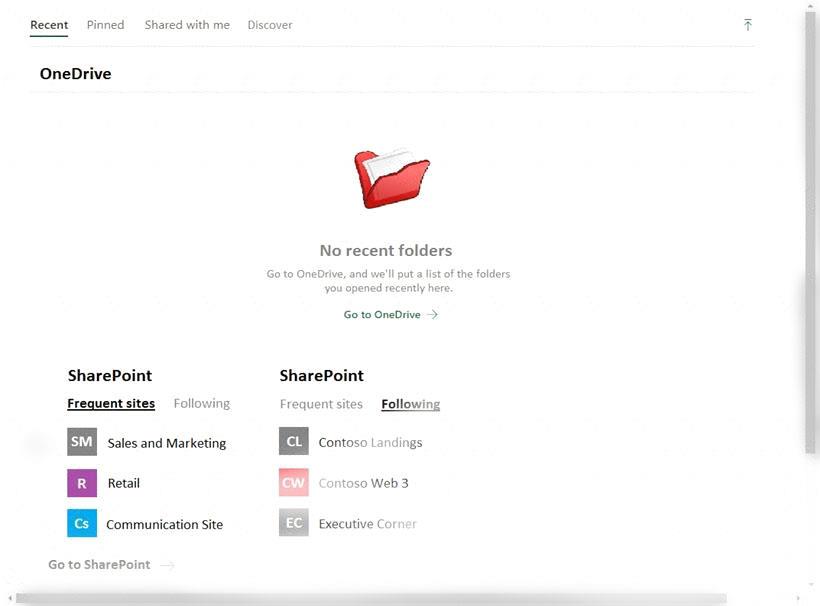Viewport: 820px width, 606px height.
Task: Click the OneDrive heading
Action: coord(76,74)
